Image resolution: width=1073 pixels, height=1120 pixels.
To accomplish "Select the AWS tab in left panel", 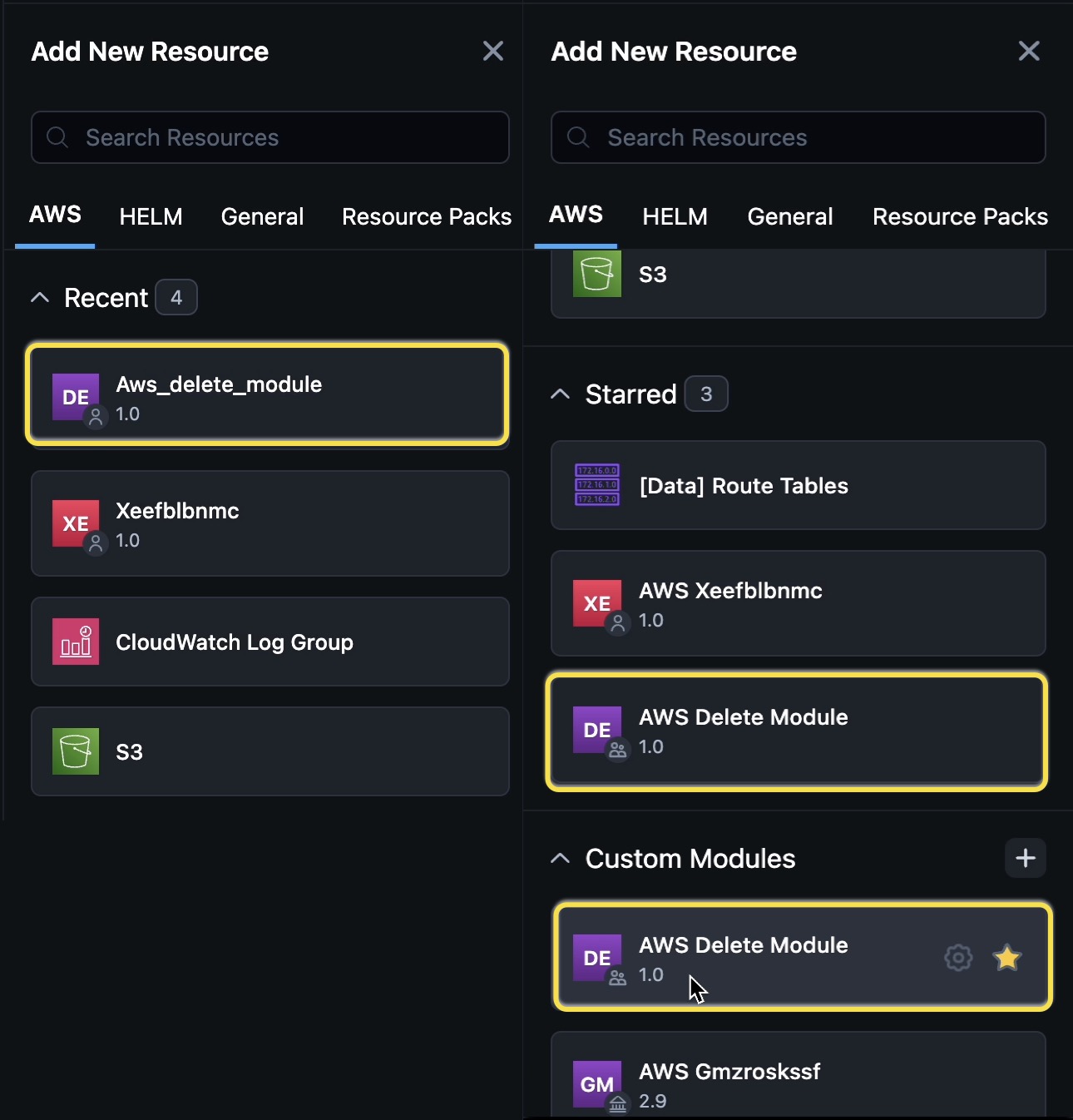I will [x=55, y=215].
